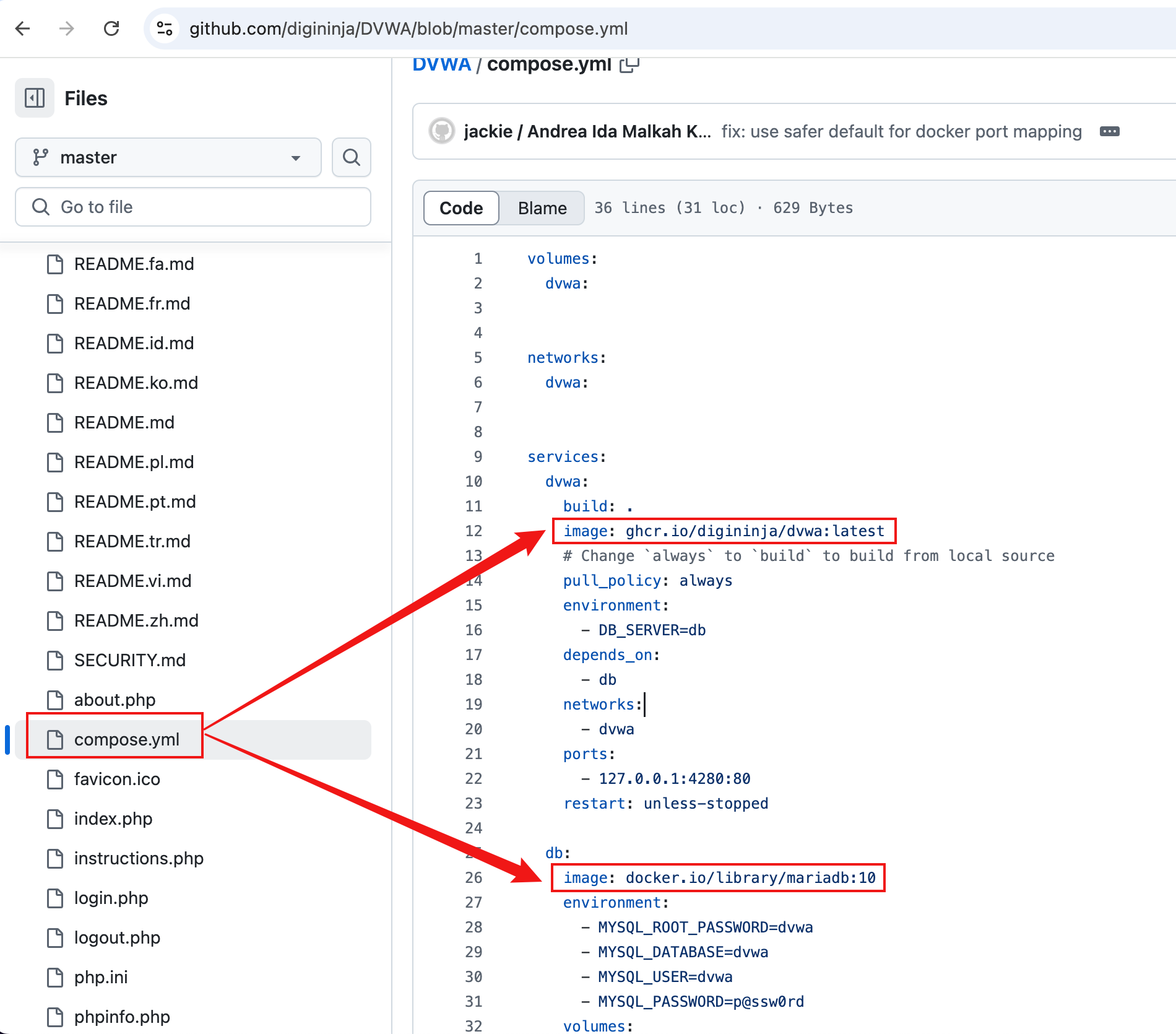Click file icon beside php.ini
1176x1034 pixels.
pyautogui.click(x=55, y=977)
